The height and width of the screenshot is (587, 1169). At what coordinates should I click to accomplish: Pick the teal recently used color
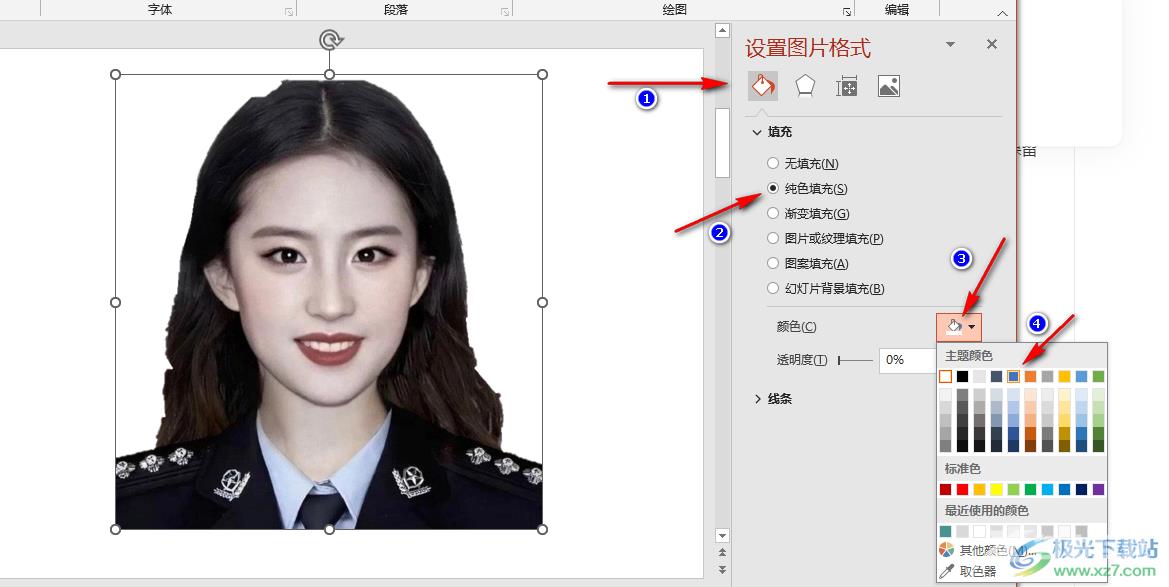coord(945,531)
